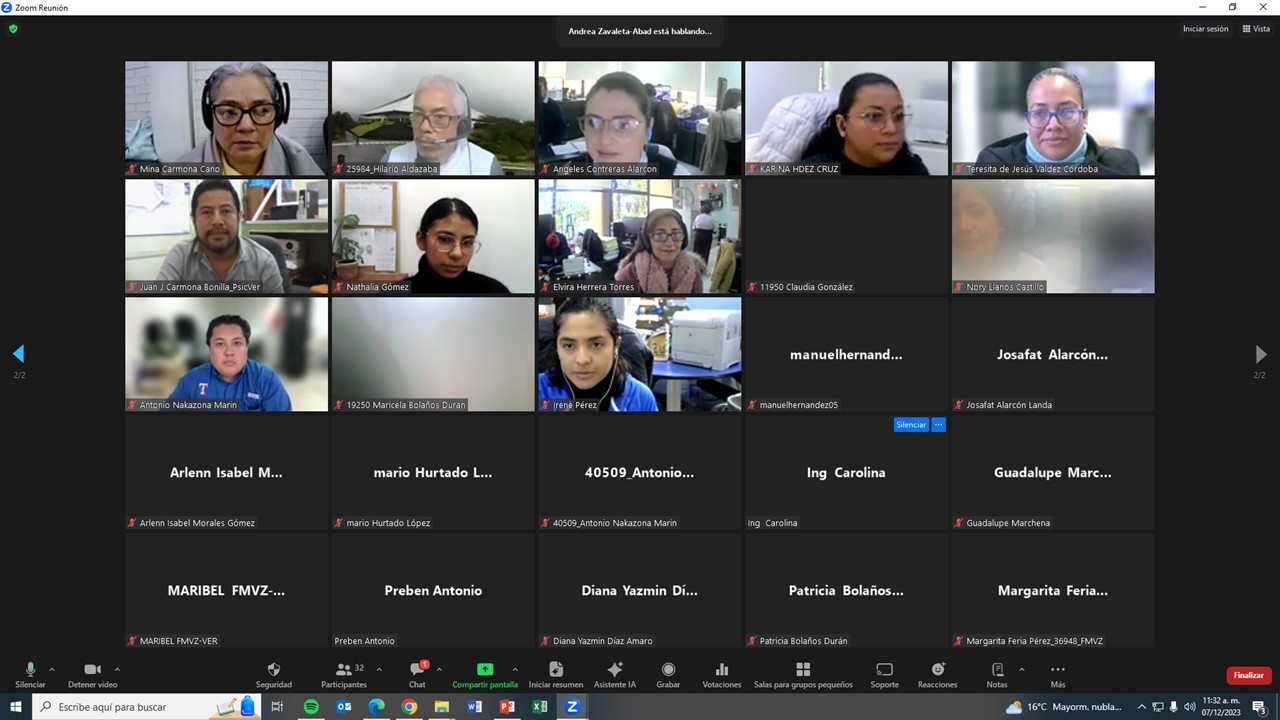1280x720 pixels.
Task: Launch Asistente IA
Action: click(x=615, y=670)
